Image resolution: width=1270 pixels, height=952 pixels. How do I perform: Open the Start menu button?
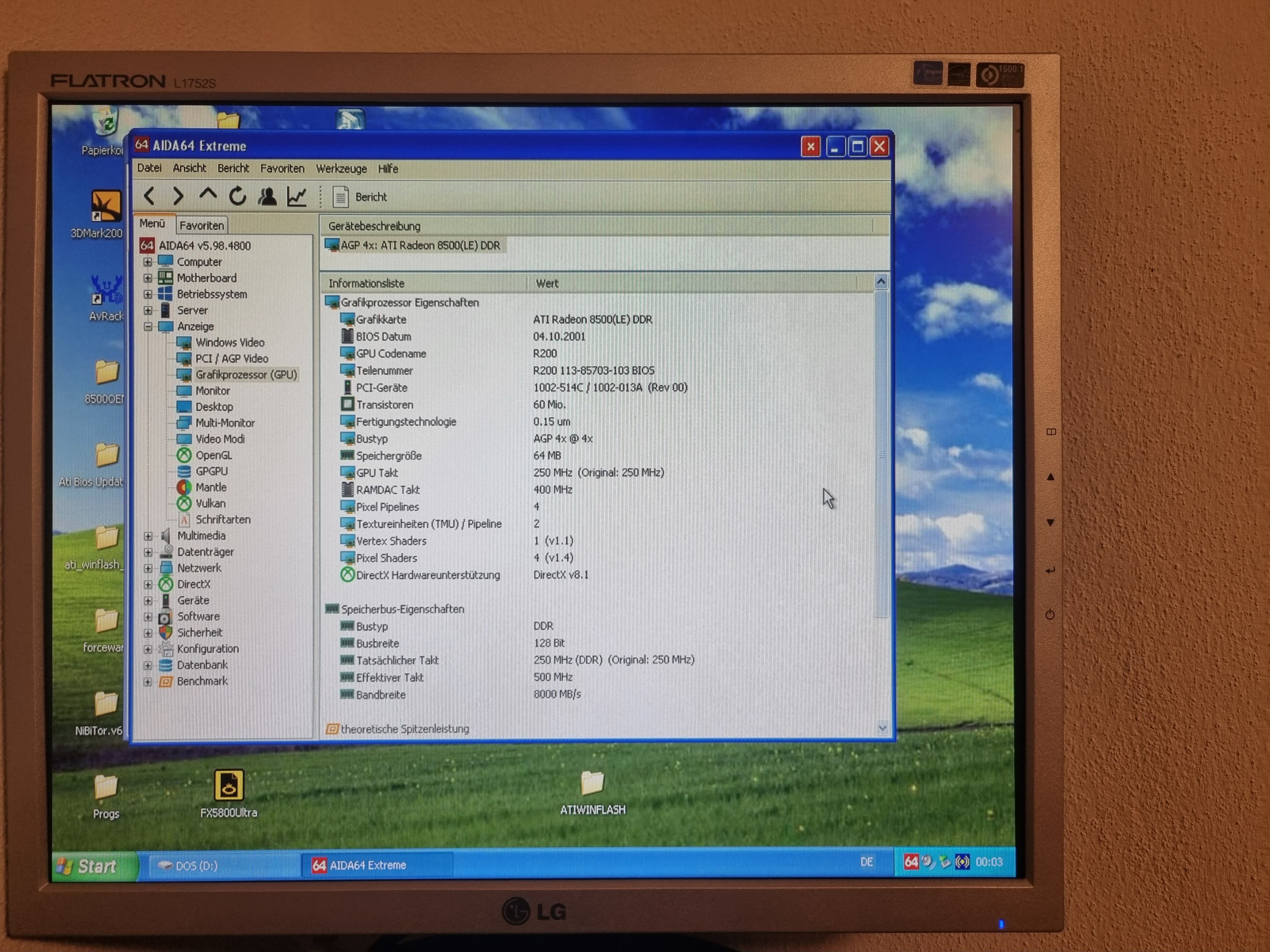(95, 866)
